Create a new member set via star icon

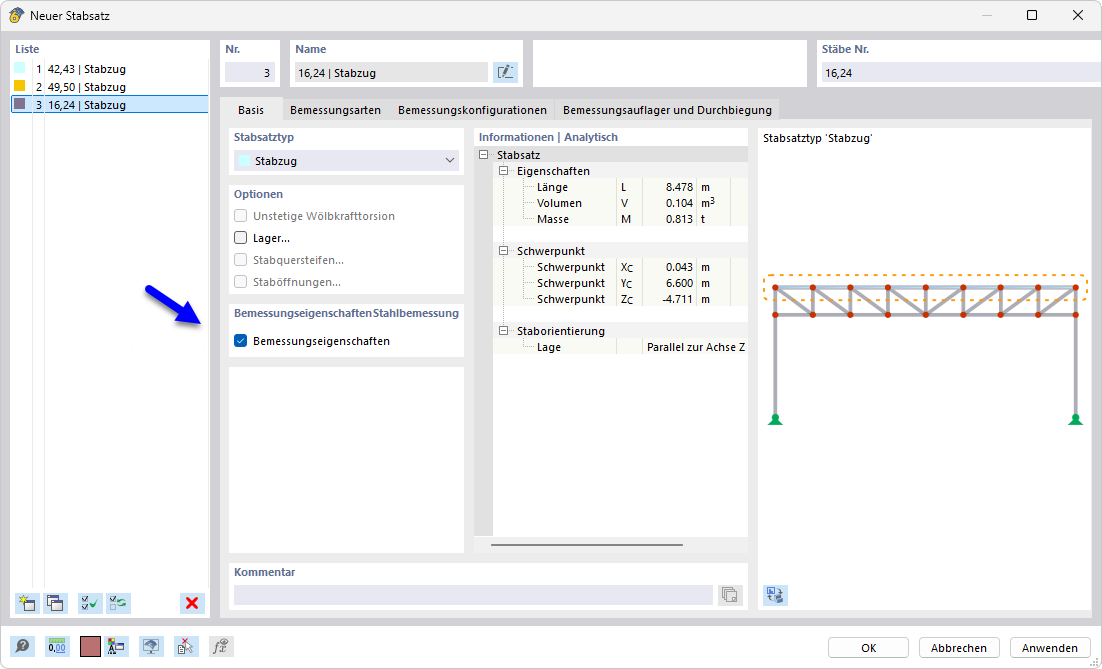tap(27, 603)
